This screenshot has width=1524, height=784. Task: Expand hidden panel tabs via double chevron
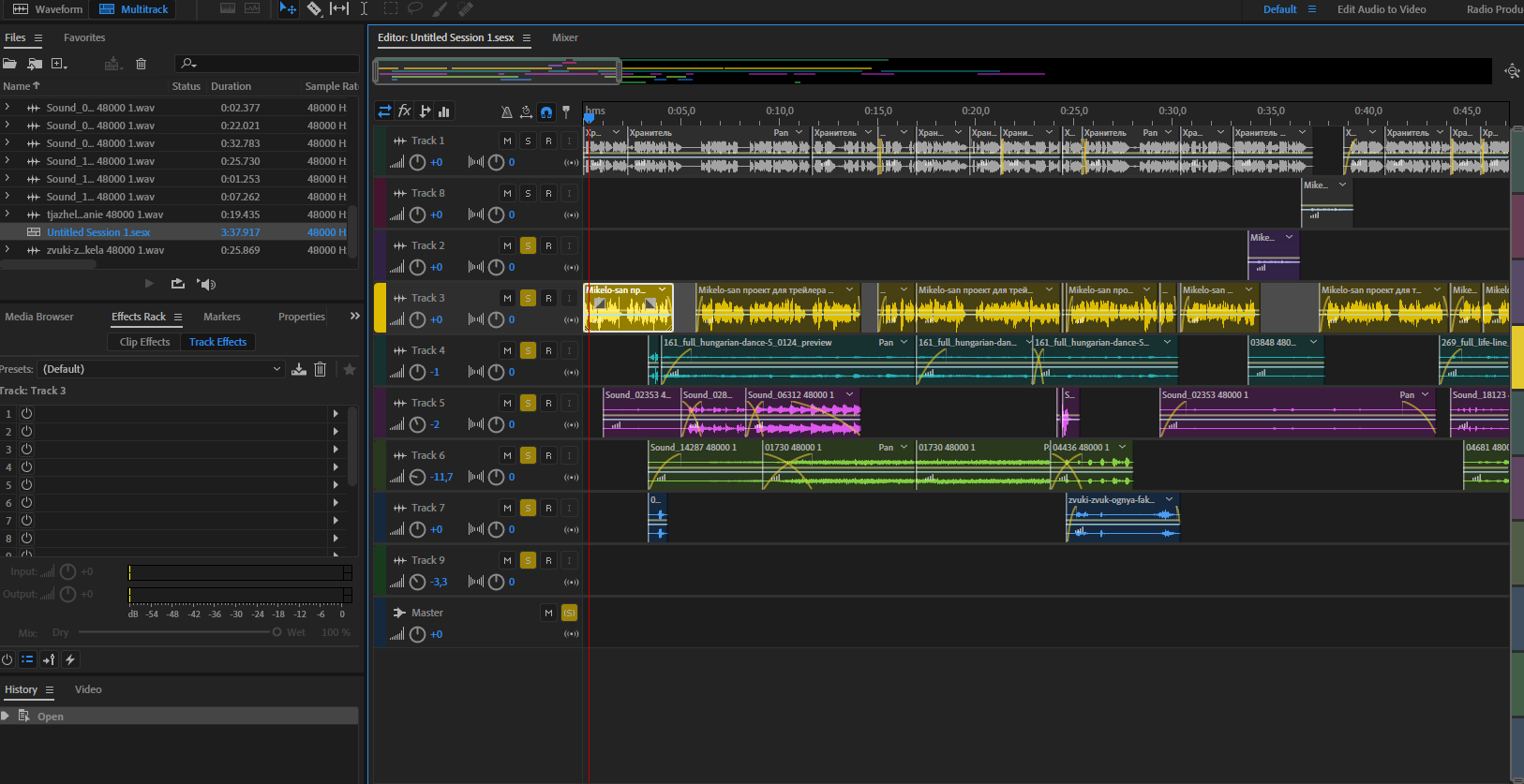[x=354, y=317]
